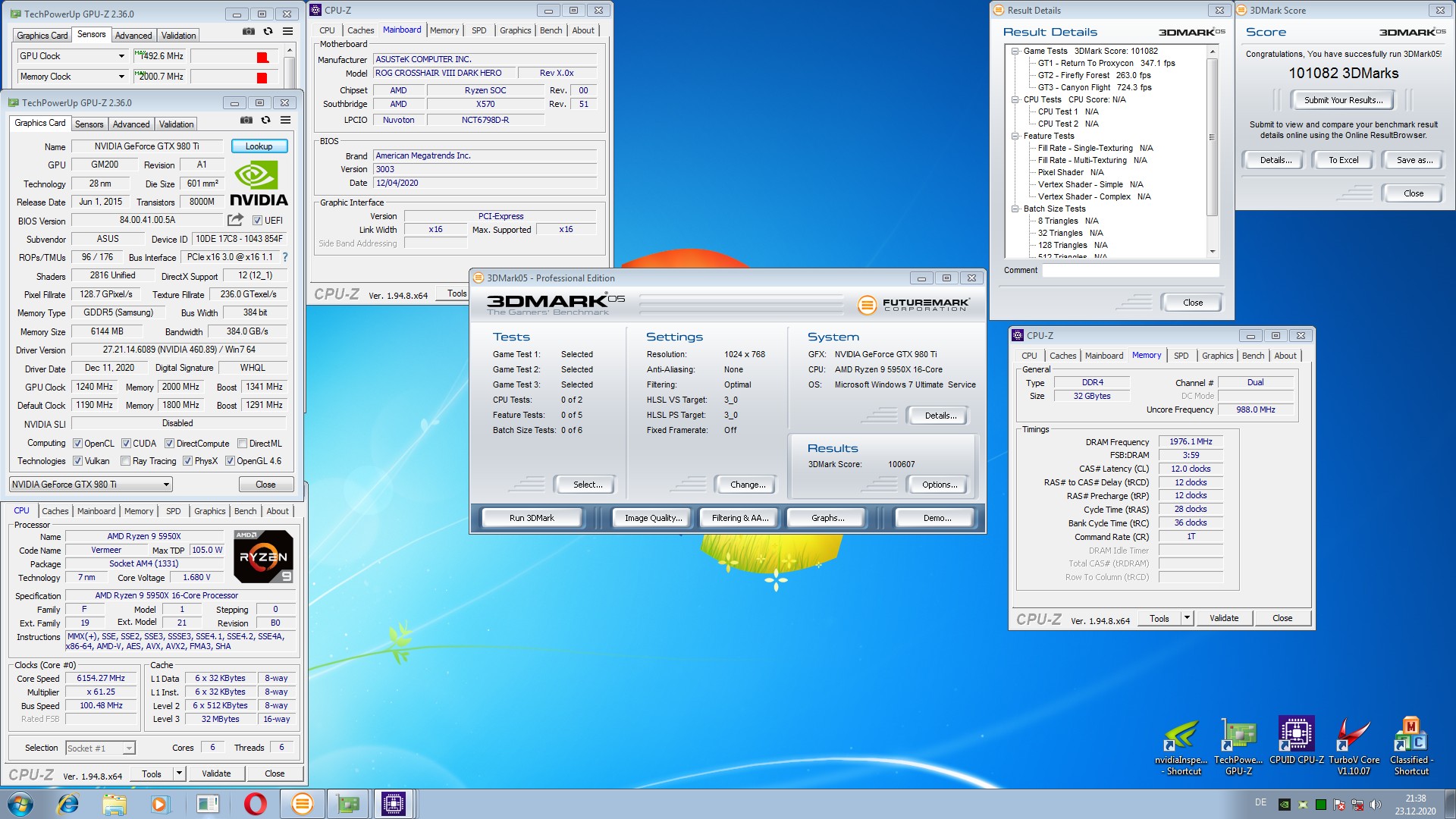Open the GPU Clock sensor dropdown

point(121,56)
